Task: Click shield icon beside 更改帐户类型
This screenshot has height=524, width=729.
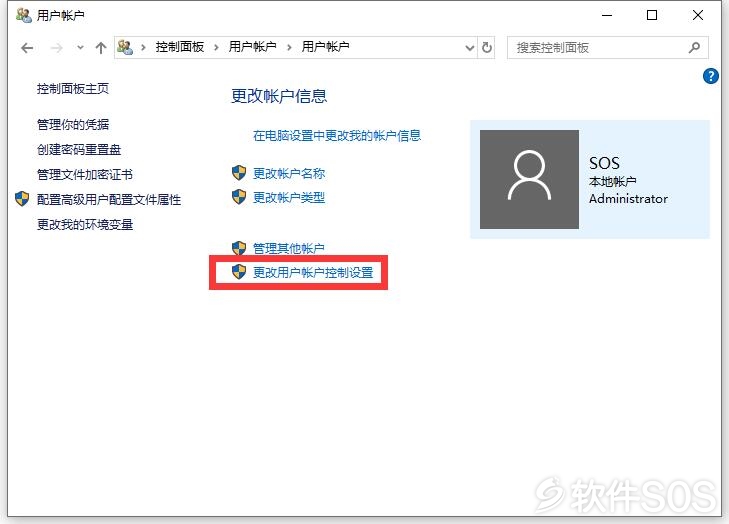Action: (x=239, y=197)
